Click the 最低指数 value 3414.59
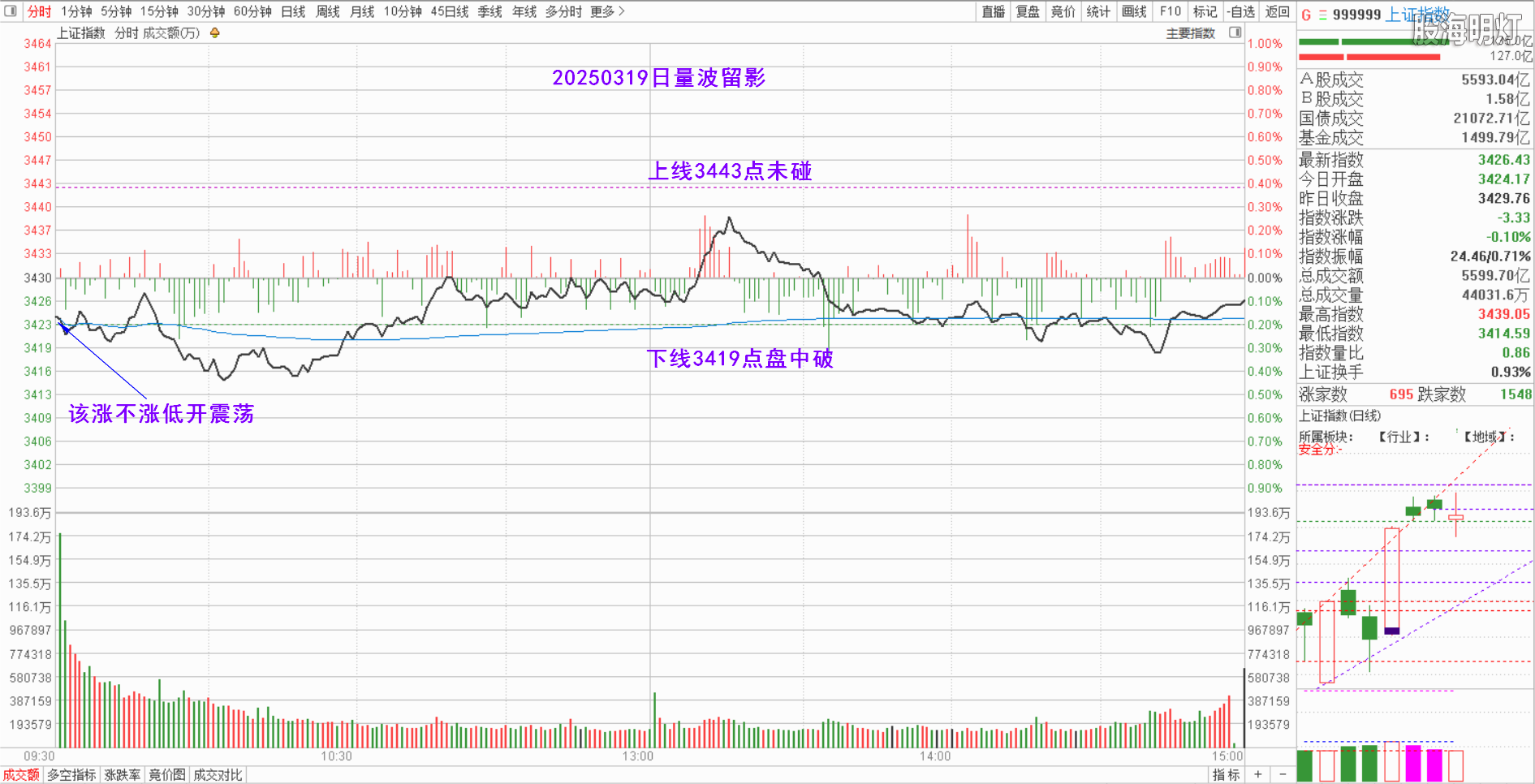 (1503, 334)
